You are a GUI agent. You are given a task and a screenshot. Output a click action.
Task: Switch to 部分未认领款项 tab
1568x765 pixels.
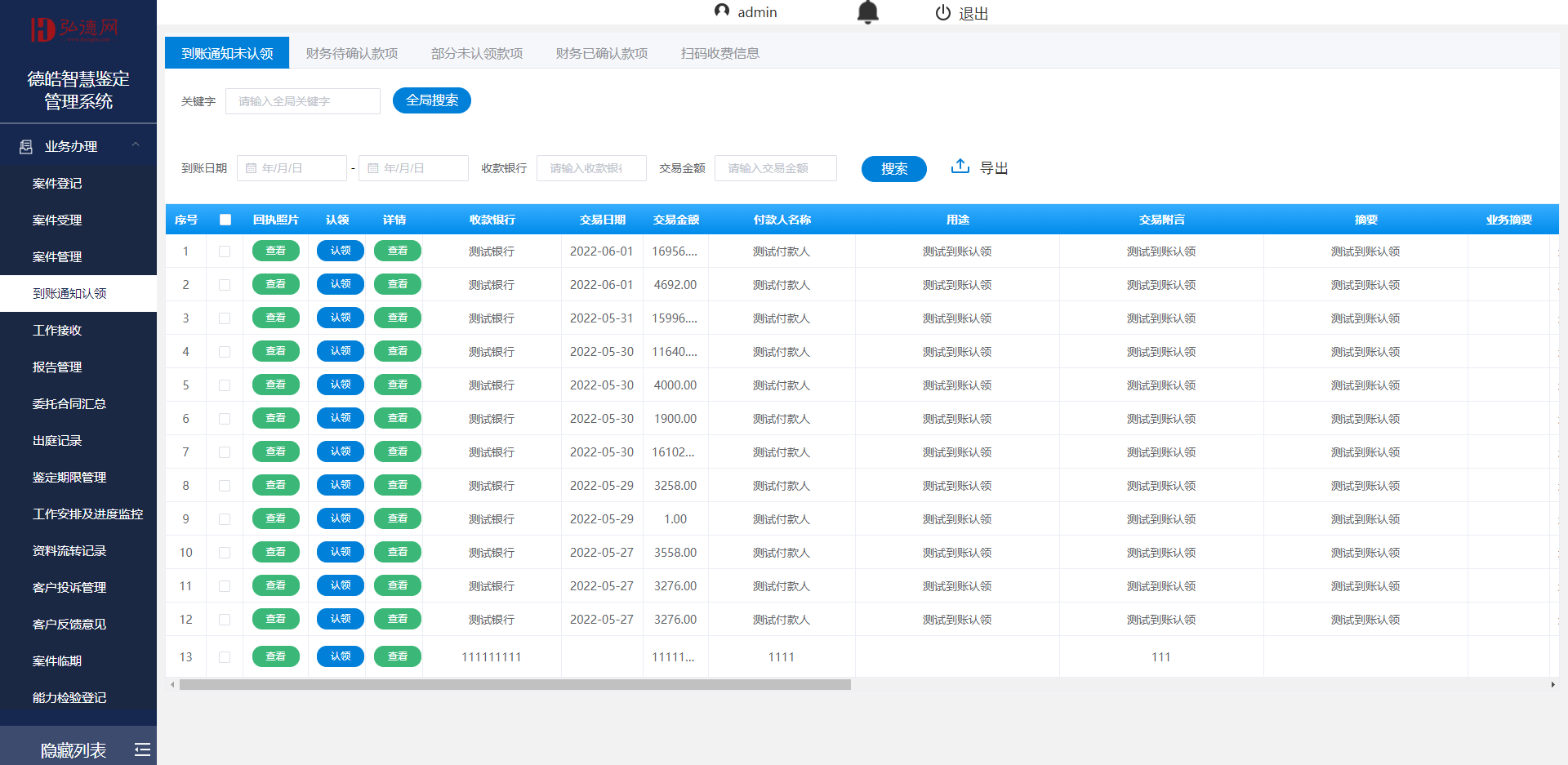click(477, 53)
